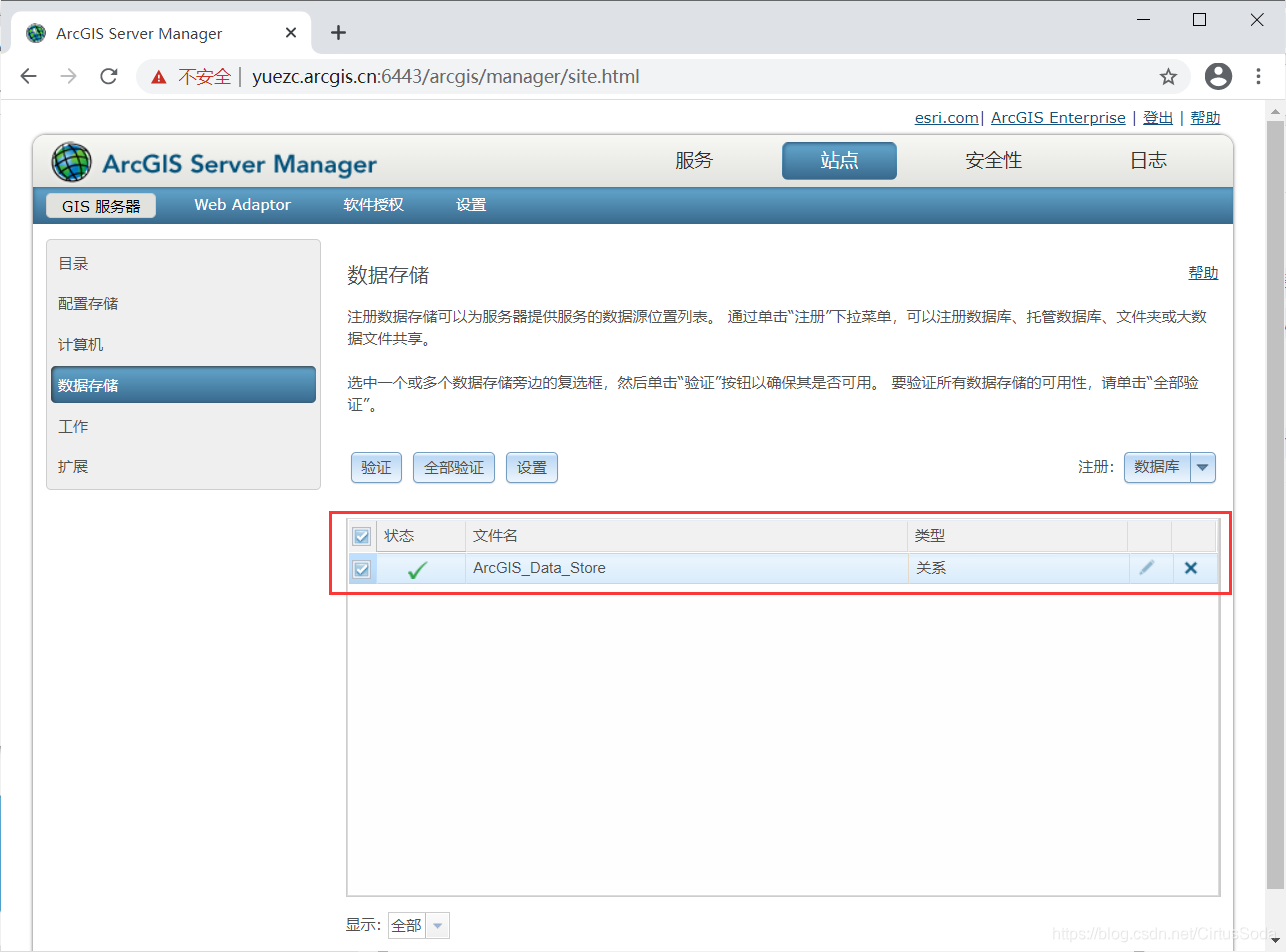Open a new browser tab with plus

click(x=338, y=32)
